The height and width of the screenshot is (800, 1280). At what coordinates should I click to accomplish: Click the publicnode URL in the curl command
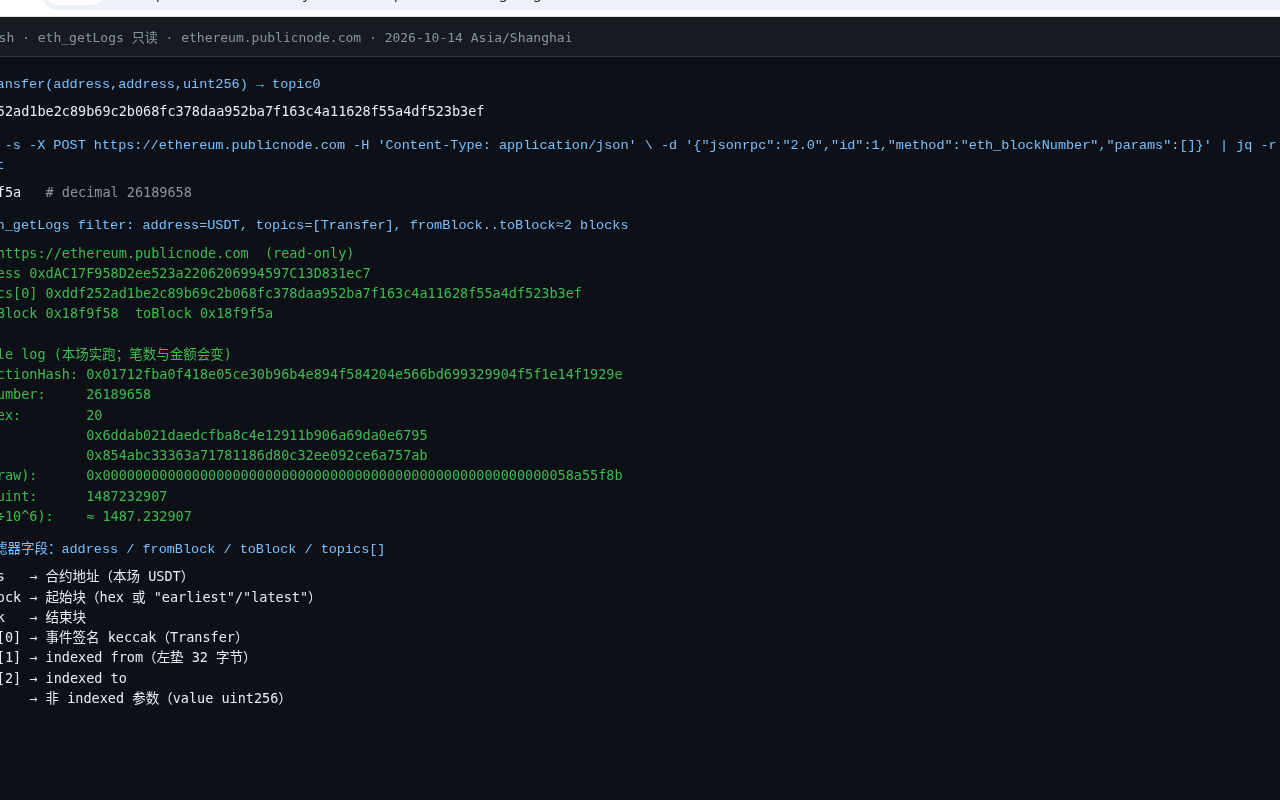(x=219, y=145)
